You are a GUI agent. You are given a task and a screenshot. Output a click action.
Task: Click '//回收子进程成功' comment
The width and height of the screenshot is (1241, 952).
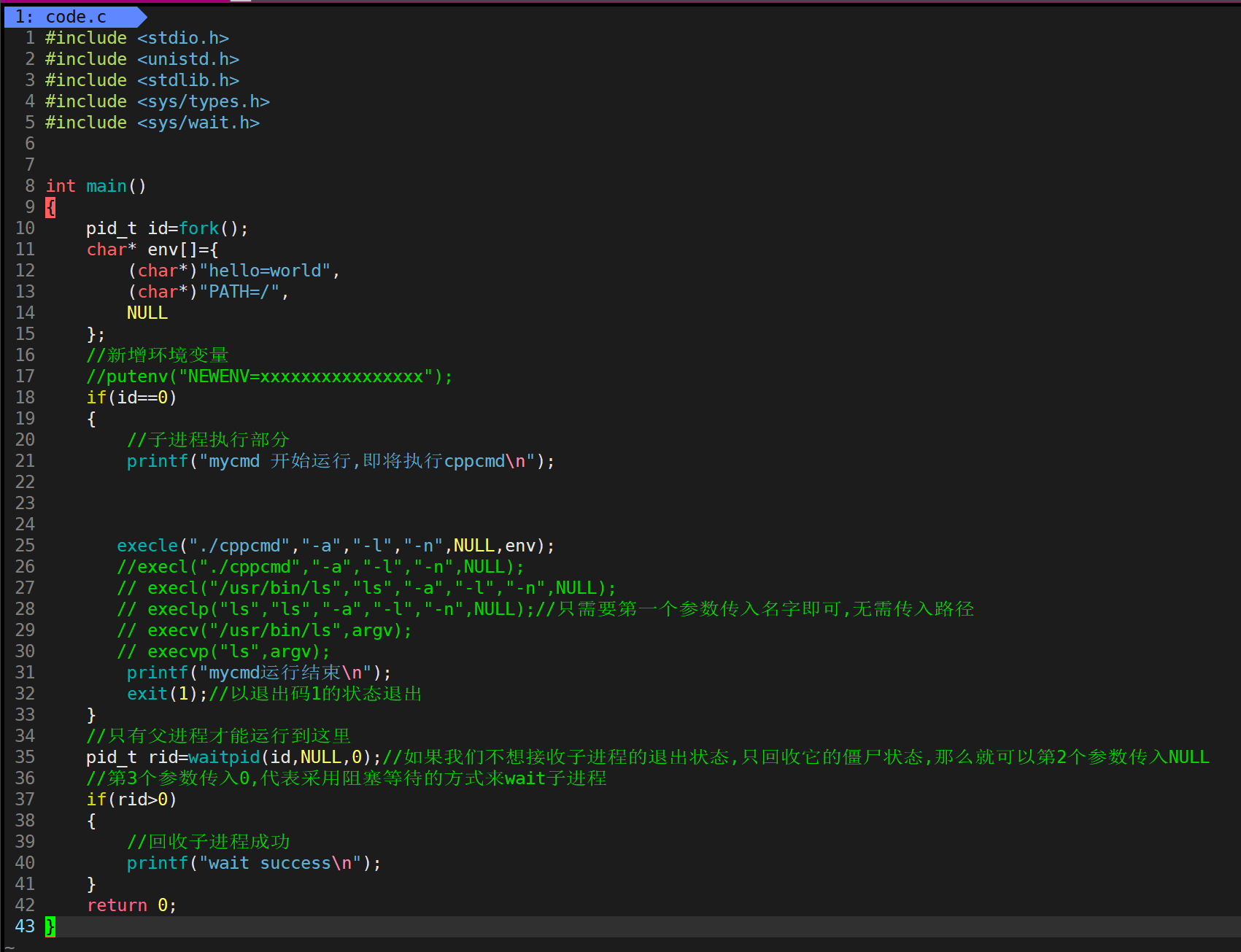pyautogui.click(x=209, y=842)
